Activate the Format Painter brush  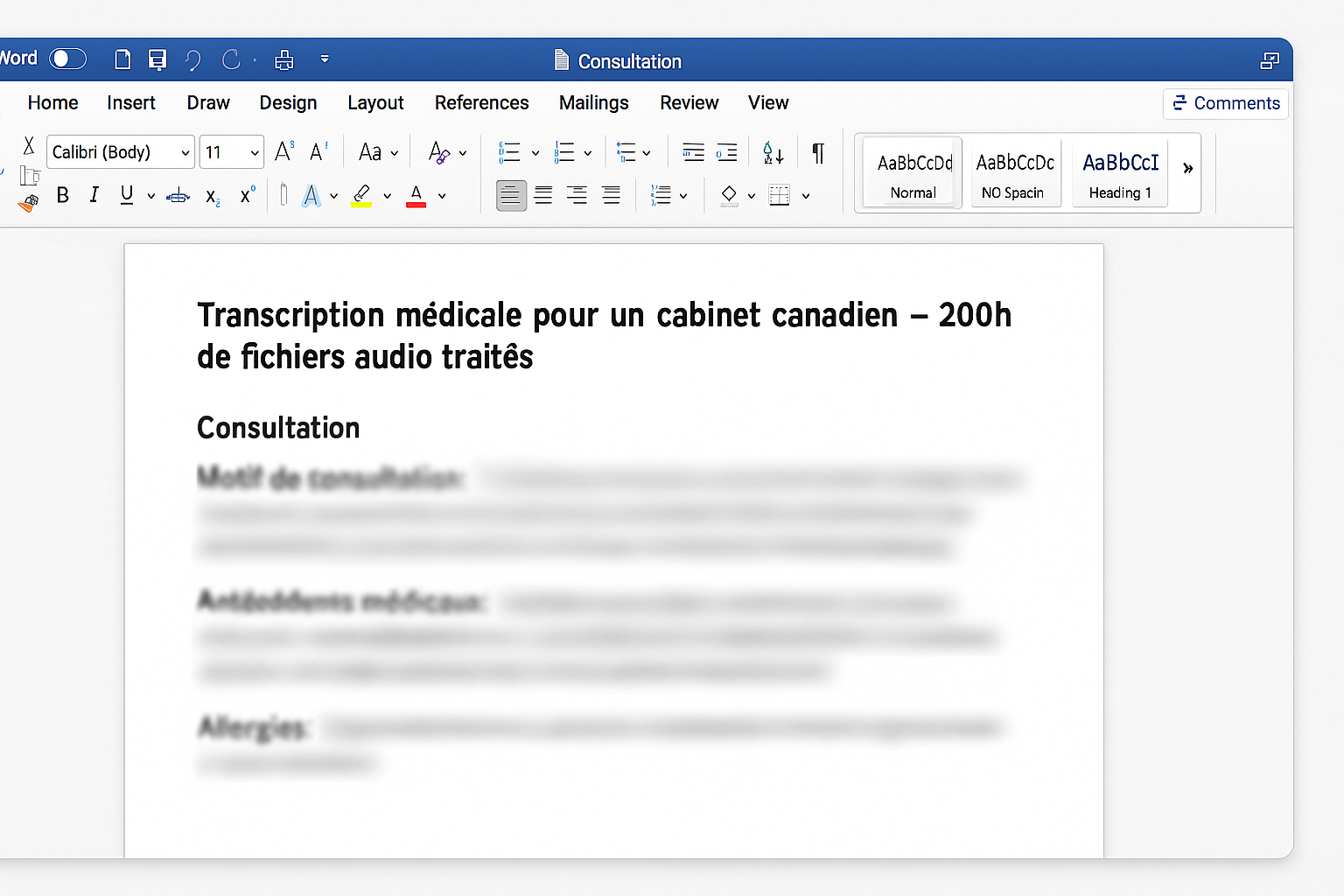click(28, 204)
